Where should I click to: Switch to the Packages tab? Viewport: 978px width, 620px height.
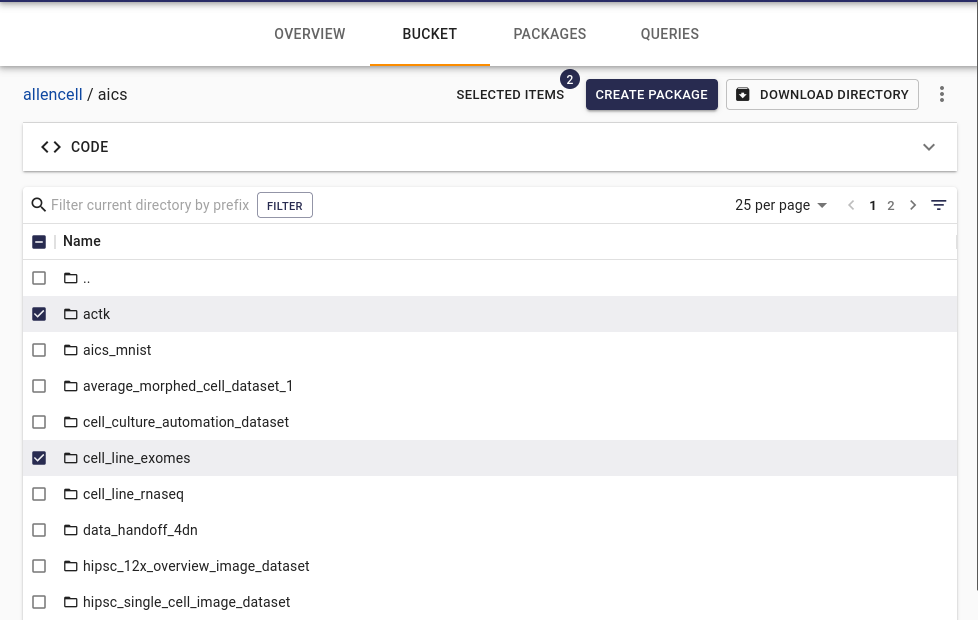coord(549,34)
